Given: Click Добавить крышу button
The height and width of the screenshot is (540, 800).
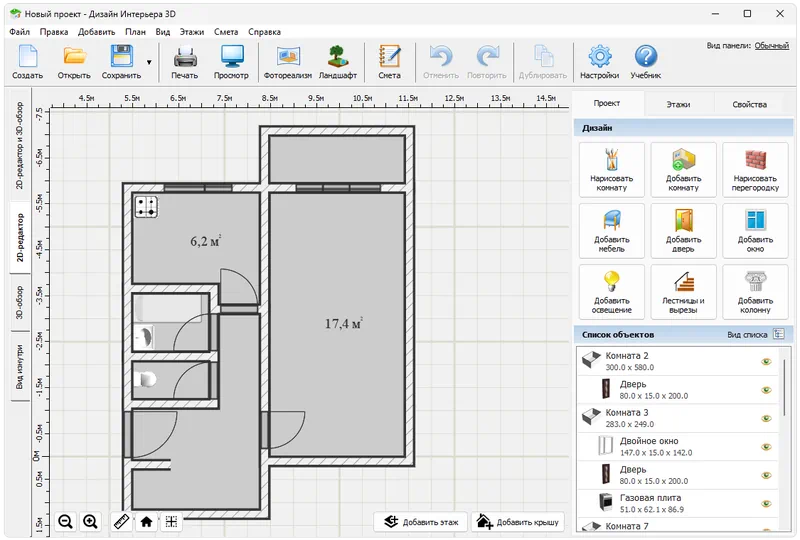Looking at the screenshot, I should tap(518, 522).
